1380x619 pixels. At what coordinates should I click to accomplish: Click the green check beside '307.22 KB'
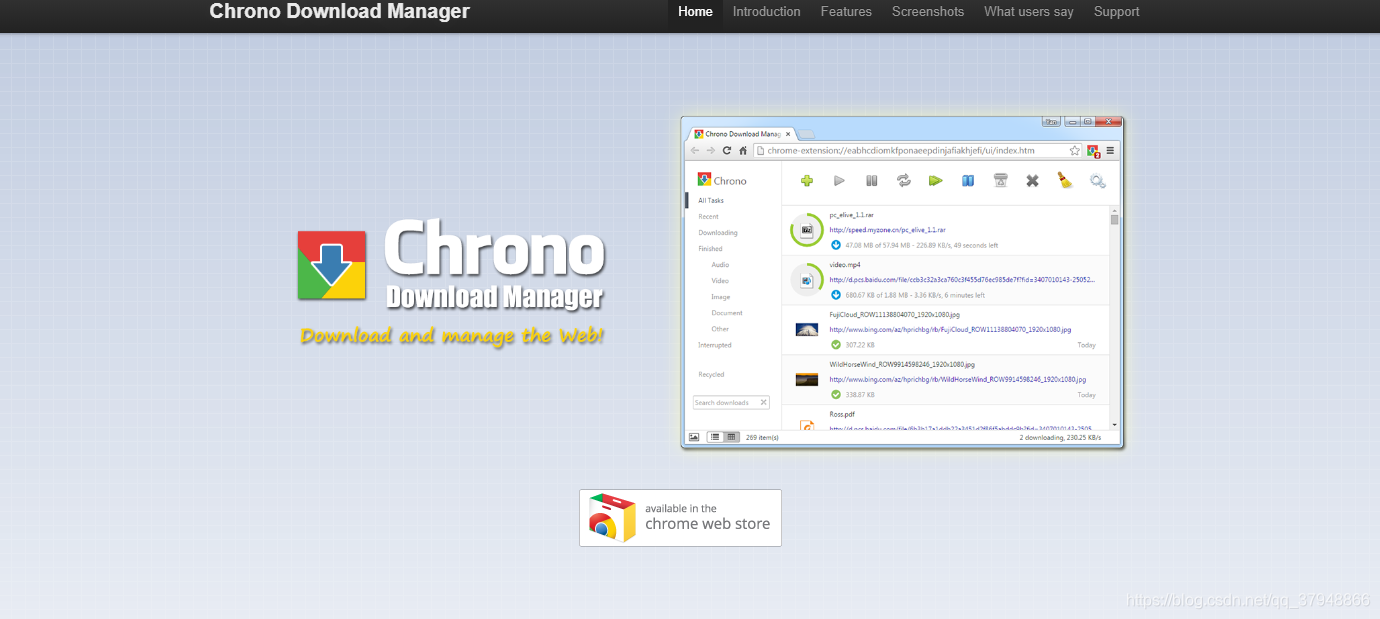pyautogui.click(x=836, y=345)
